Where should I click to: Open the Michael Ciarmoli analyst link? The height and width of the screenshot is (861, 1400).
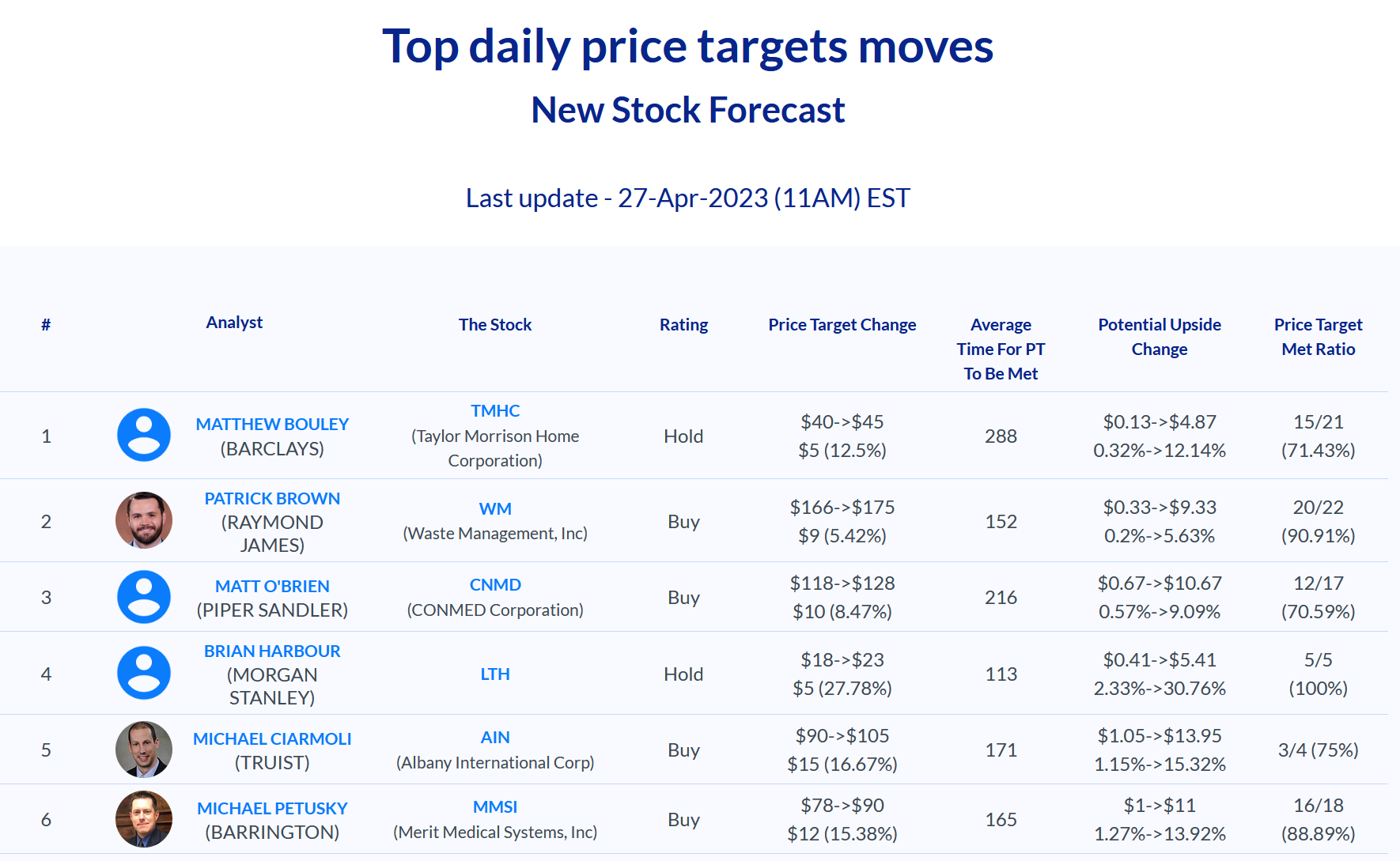point(272,738)
